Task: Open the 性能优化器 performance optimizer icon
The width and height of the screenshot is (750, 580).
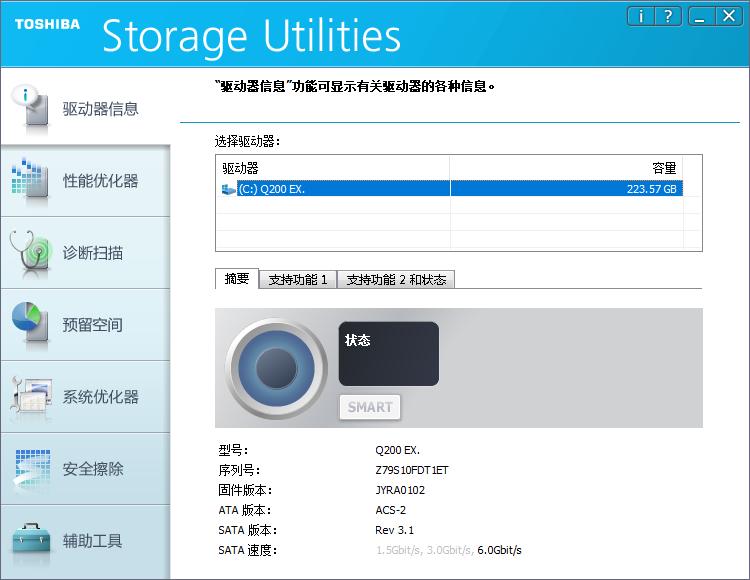Action: pos(30,181)
